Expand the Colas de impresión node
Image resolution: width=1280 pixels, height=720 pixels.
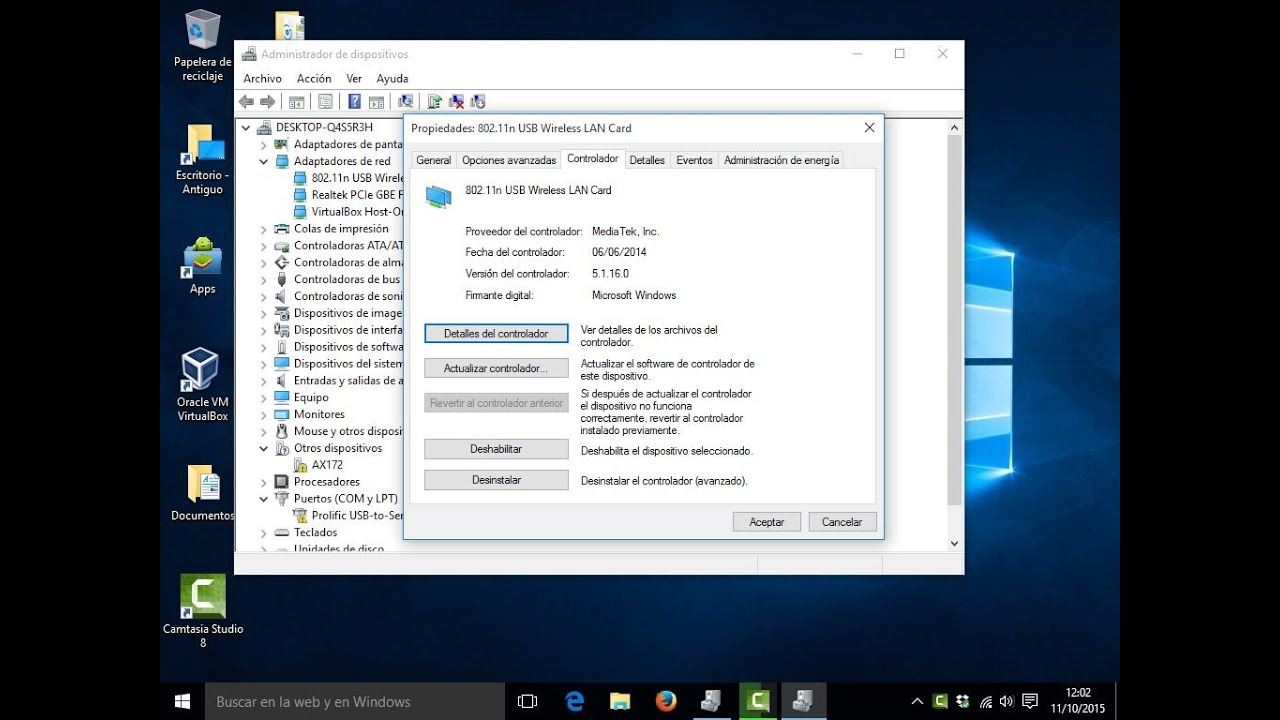click(264, 229)
